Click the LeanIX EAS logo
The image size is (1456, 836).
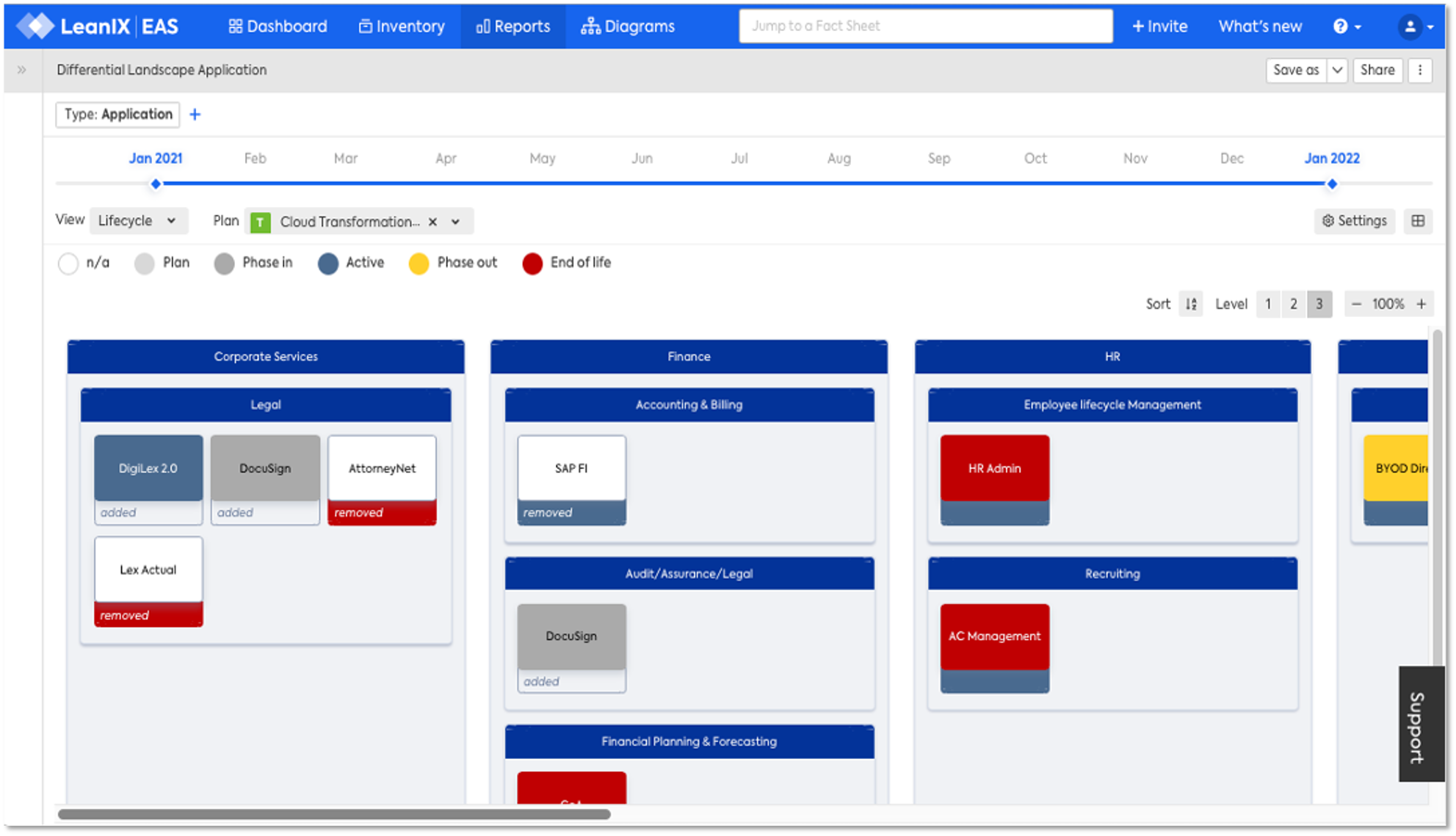tap(98, 26)
